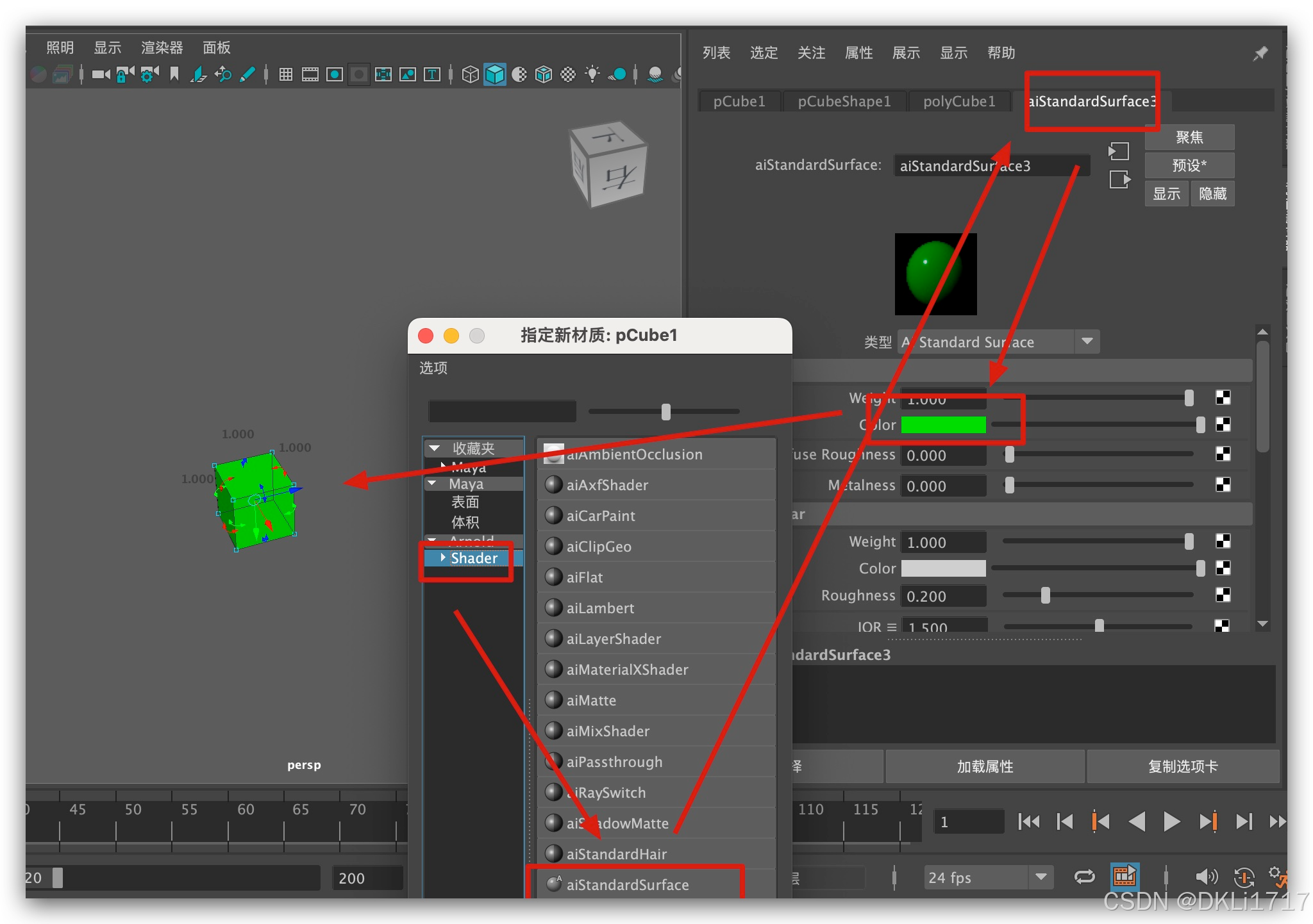Toggle the film gate icon

tap(310, 74)
